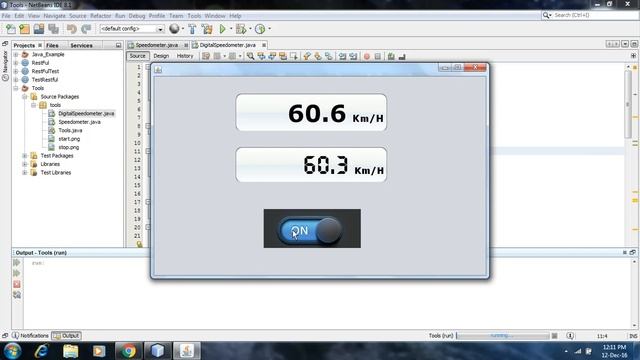Click the Debug Project icon
The width and height of the screenshot is (640, 360).
[241, 29]
